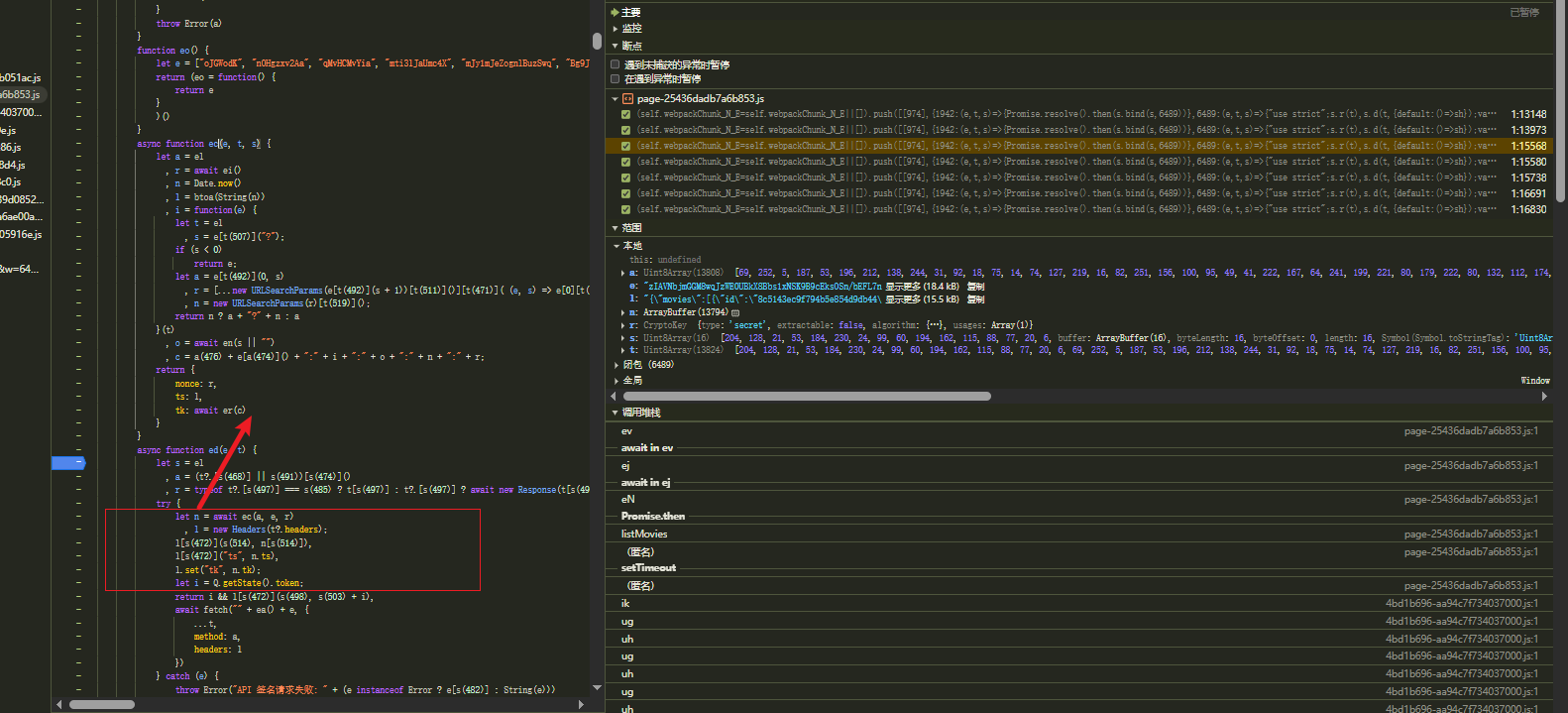Select the eN call stack frame
The image size is (1568, 713).
1079,499
